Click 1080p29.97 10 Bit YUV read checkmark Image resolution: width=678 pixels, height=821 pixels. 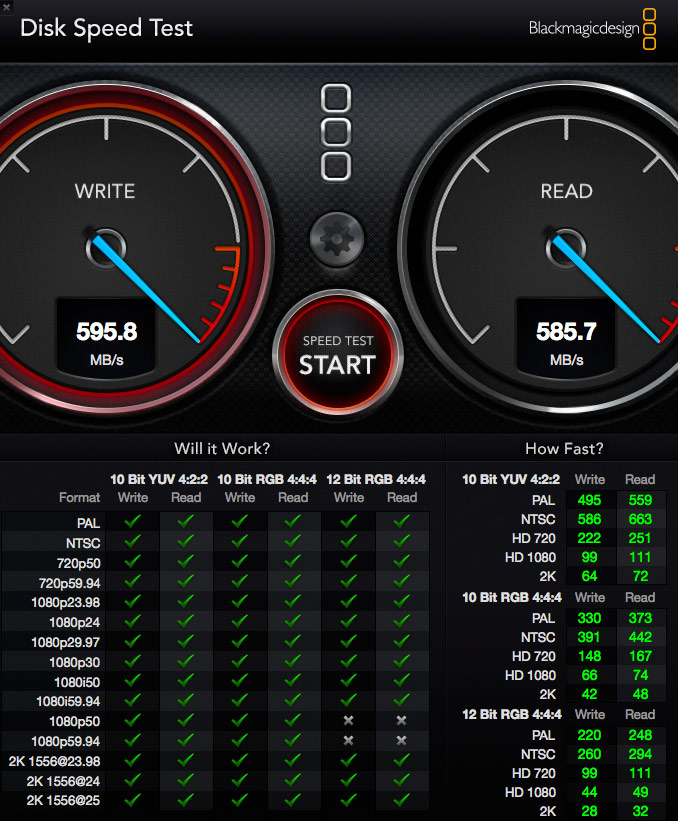[186, 640]
